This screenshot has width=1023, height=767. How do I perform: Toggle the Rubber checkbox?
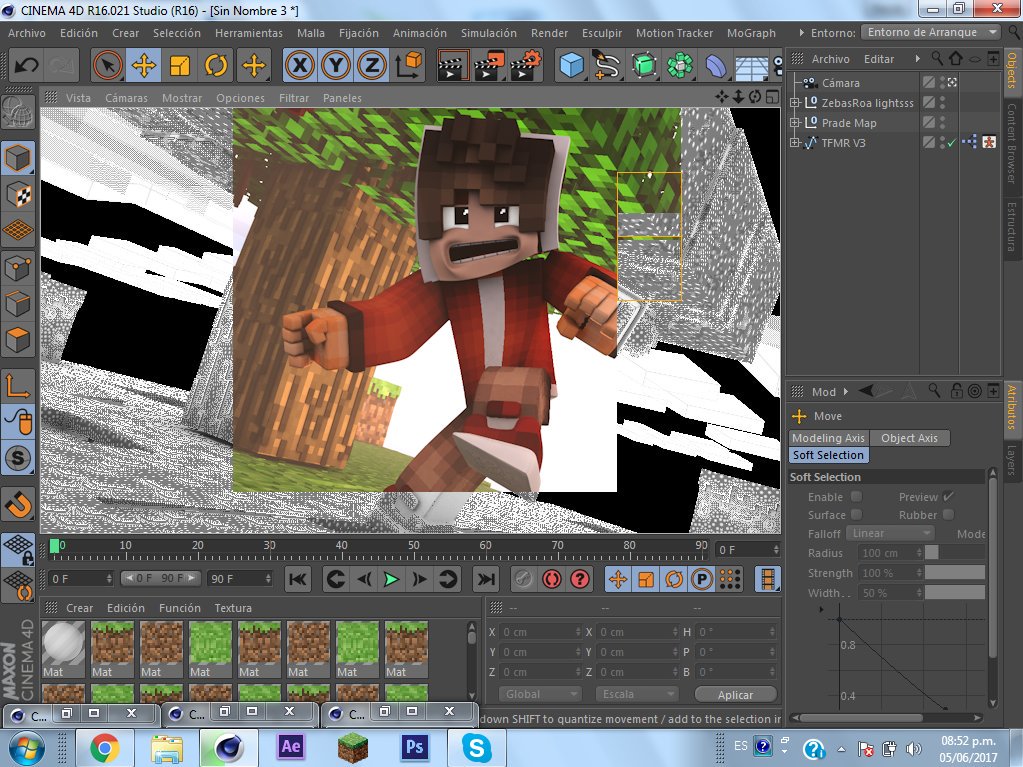(x=949, y=515)
